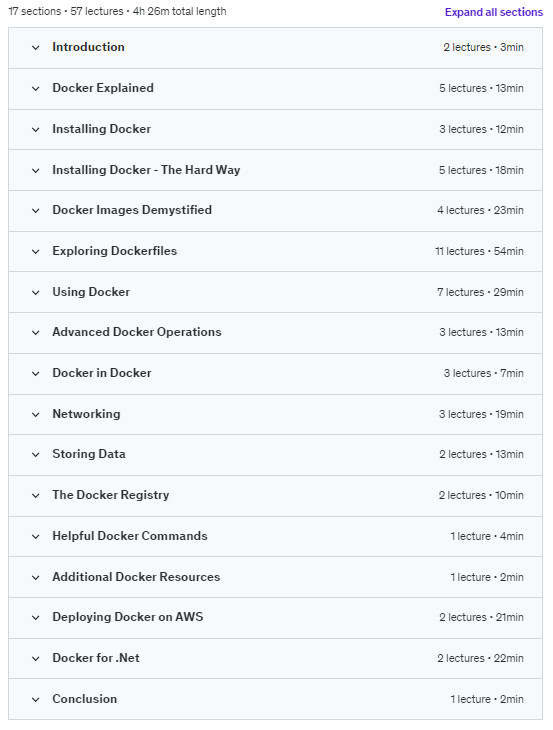553x730 pixels.
Task: Expand chevron for Installing Docker - The Hard Way
Action: pyautogui.click(x=35, y=170)
